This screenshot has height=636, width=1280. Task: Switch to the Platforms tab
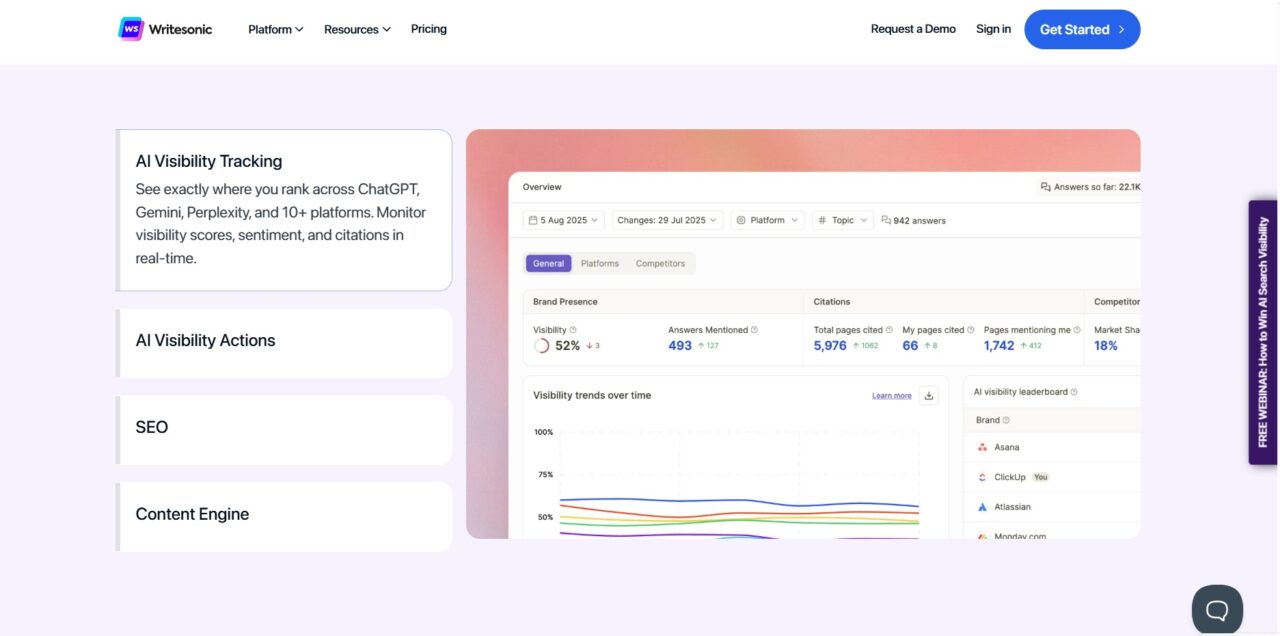600,263
